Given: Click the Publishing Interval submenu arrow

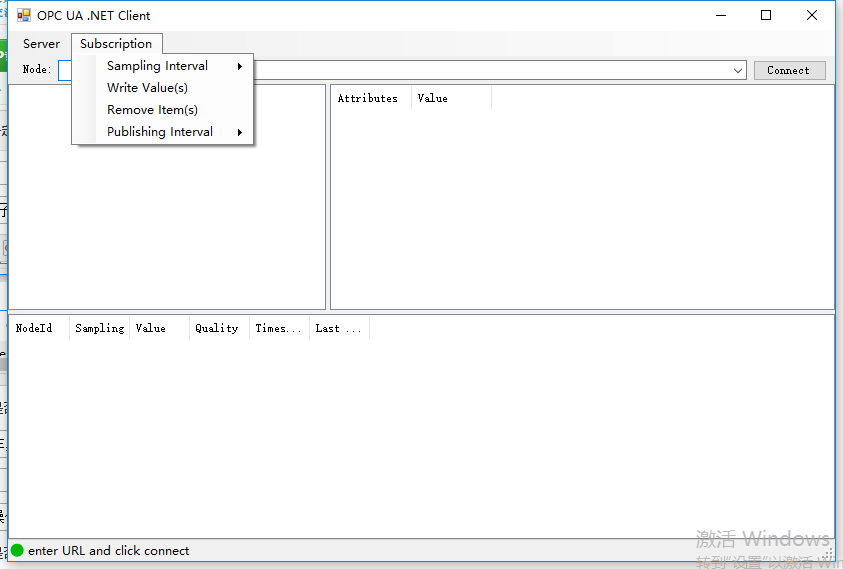Looking at the screenshot, I should click(x=240, y=132).
